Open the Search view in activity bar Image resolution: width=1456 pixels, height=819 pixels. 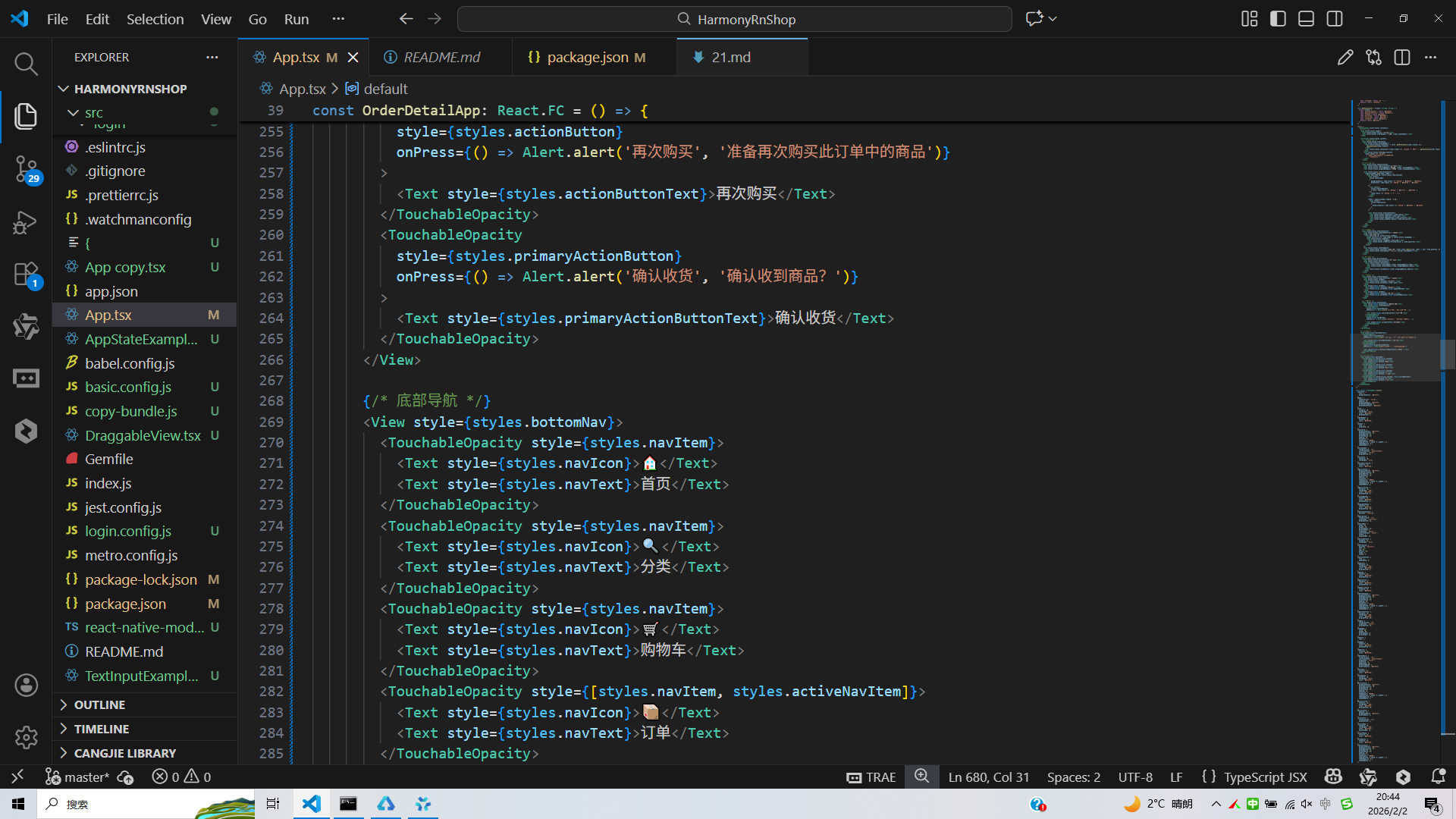pos(26,64)
